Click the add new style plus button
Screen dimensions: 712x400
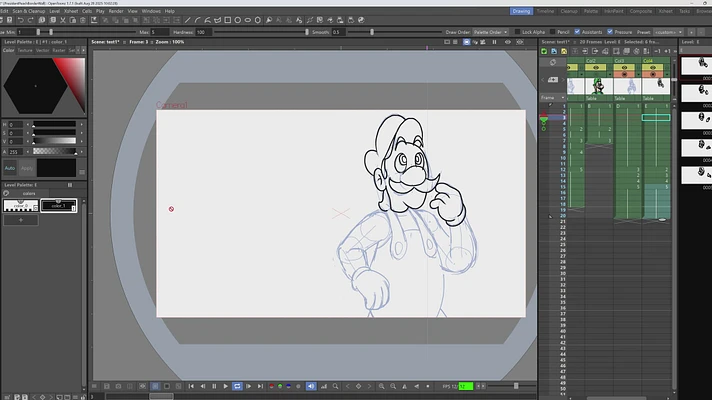21,220
